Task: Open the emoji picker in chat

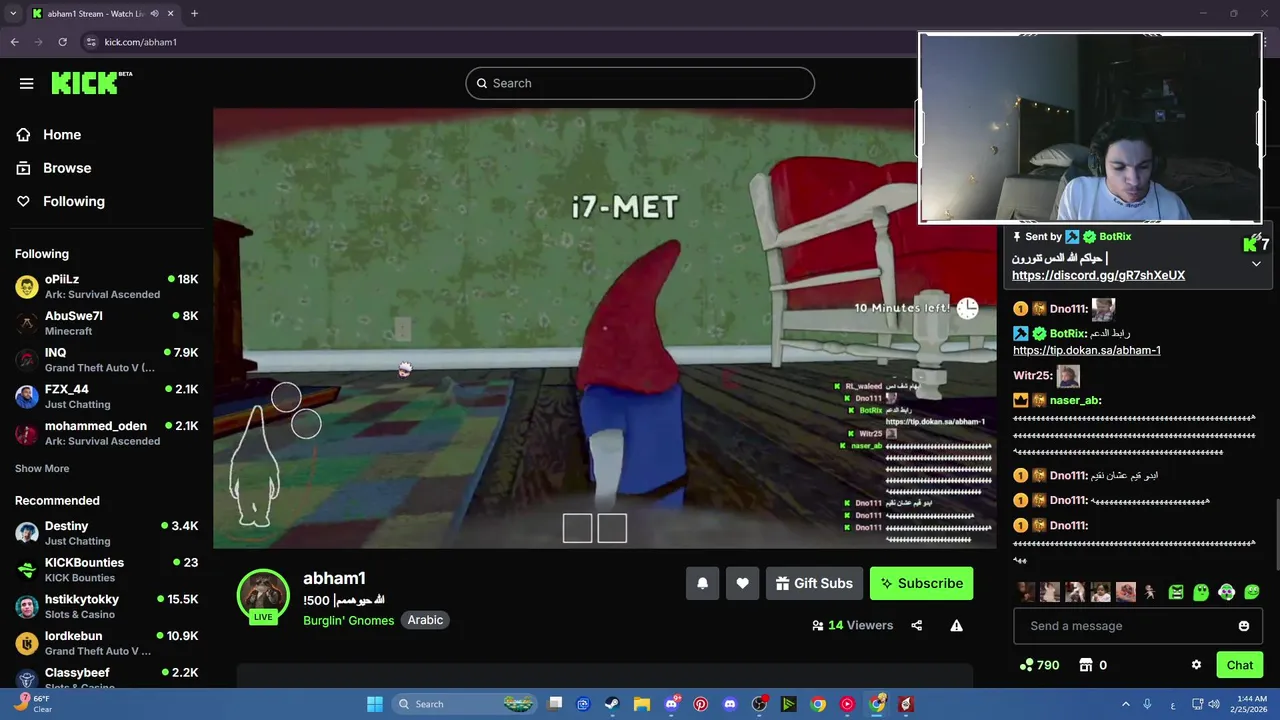Action: [x=1243, y=626]
